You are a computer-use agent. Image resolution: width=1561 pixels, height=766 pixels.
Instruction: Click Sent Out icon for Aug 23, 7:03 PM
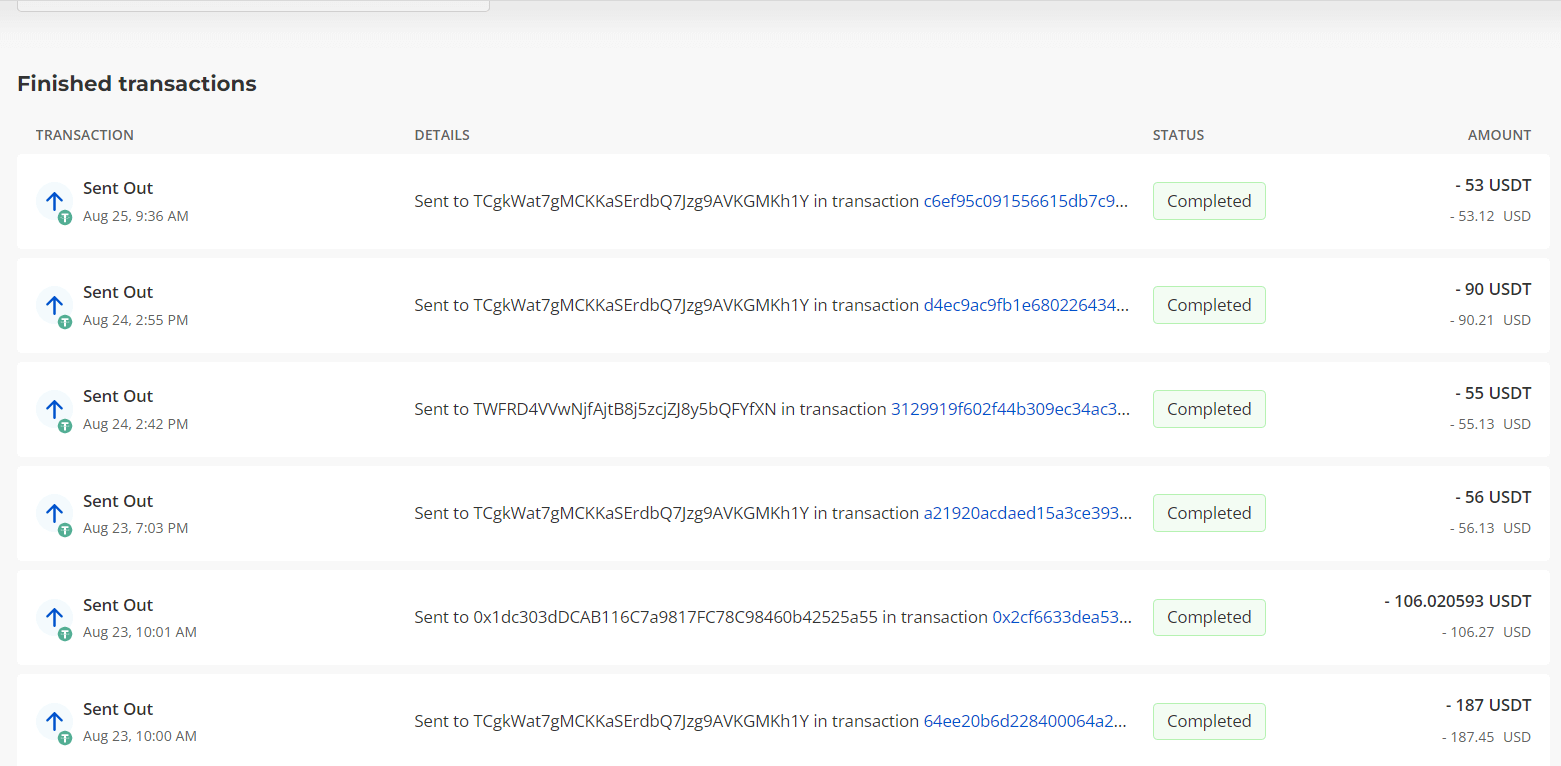54,513
